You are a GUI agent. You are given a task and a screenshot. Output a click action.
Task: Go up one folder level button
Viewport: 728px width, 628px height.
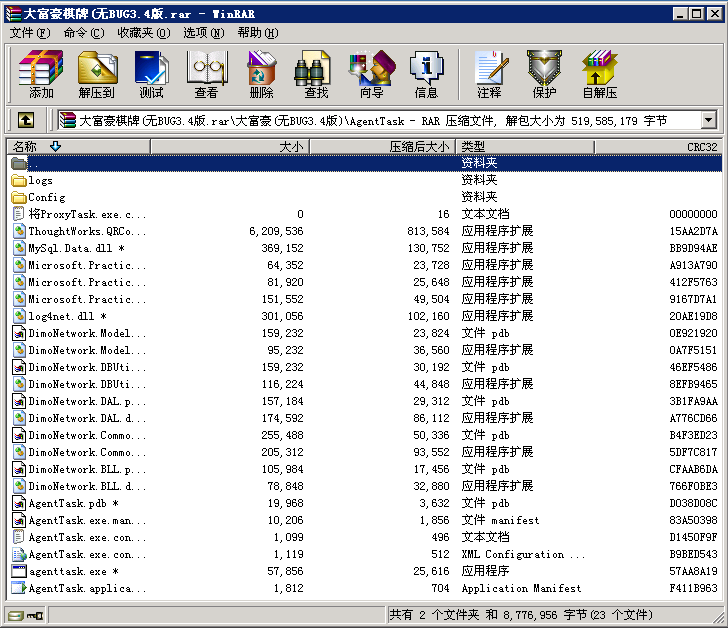(26, 121)
